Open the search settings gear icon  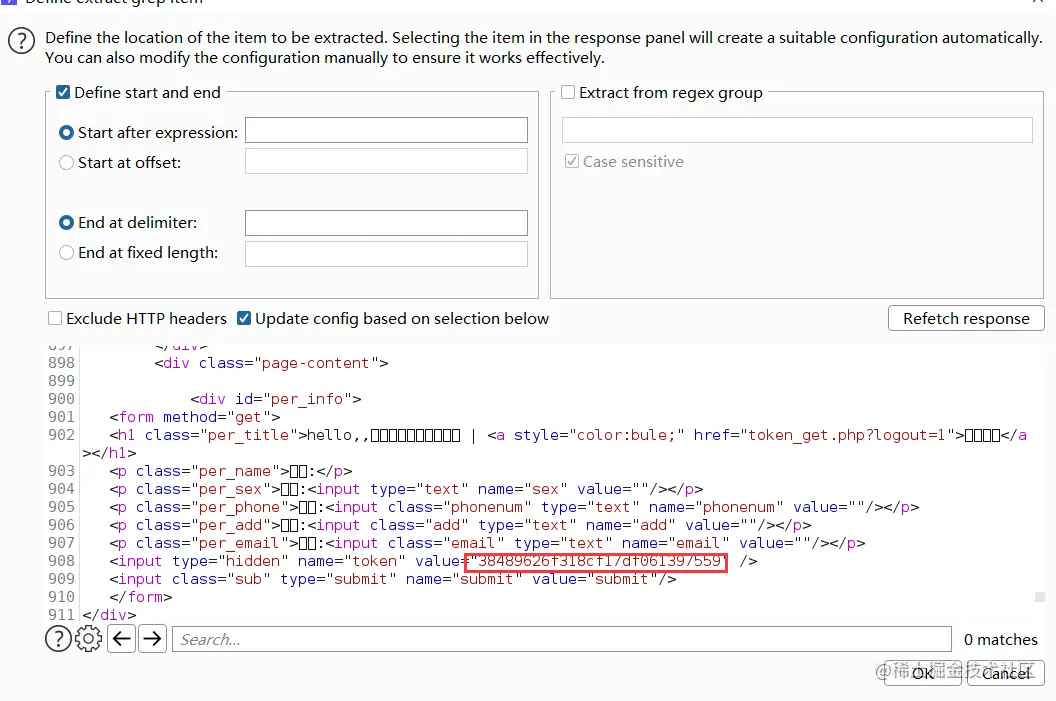(89, 639)
